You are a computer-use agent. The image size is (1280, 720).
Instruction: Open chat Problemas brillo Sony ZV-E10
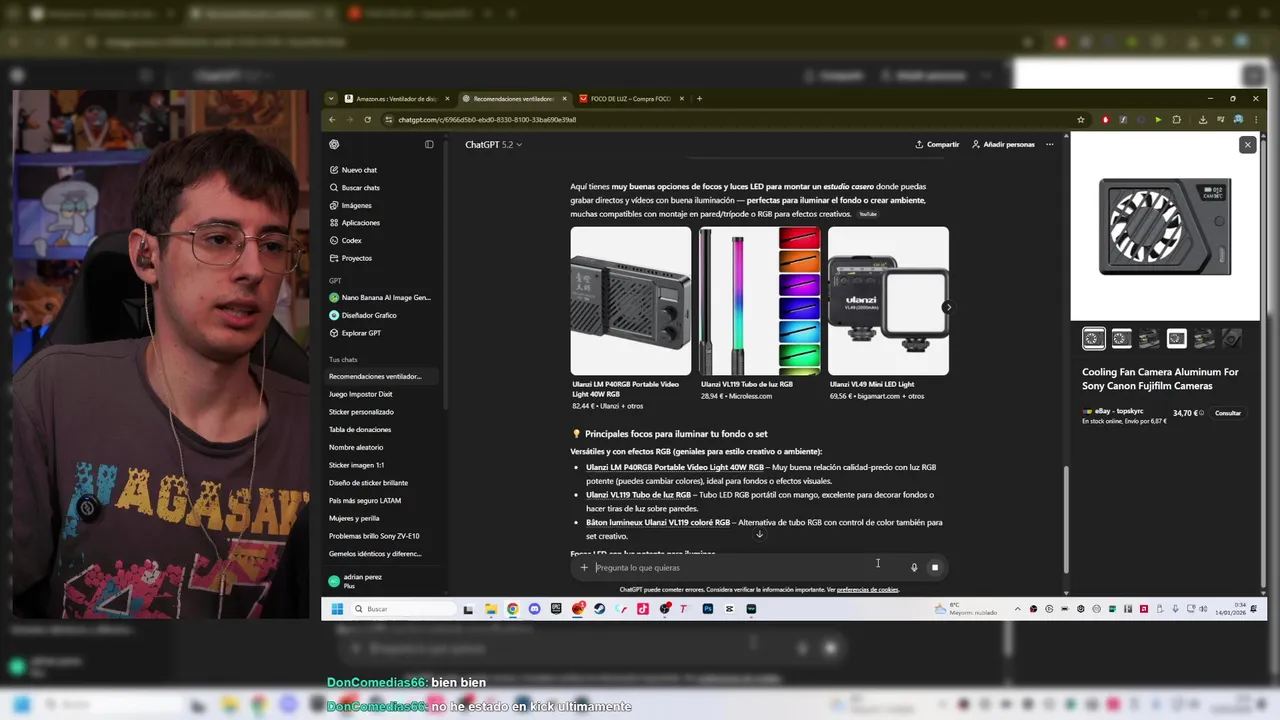pos(374,536)
